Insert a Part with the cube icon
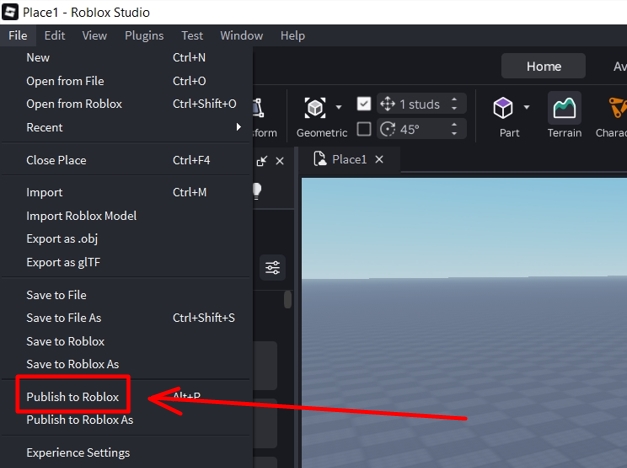 (x=503, y=108)
